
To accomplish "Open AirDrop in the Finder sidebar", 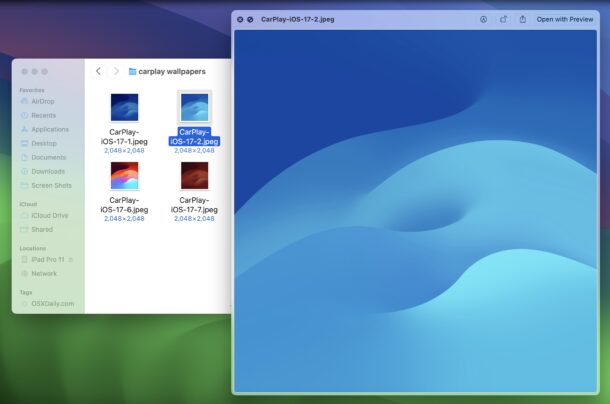I will [42, 101].
